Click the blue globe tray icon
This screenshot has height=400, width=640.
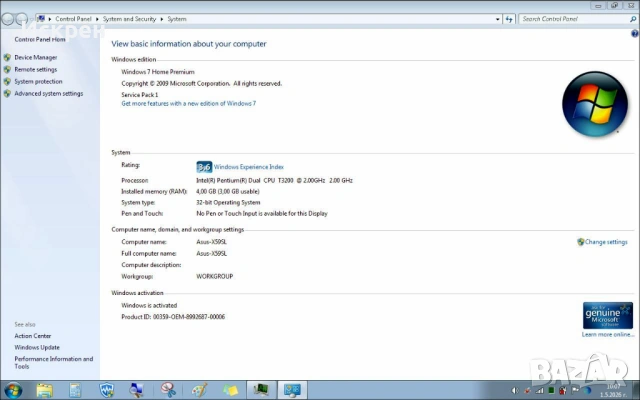(x=588, y=391)
